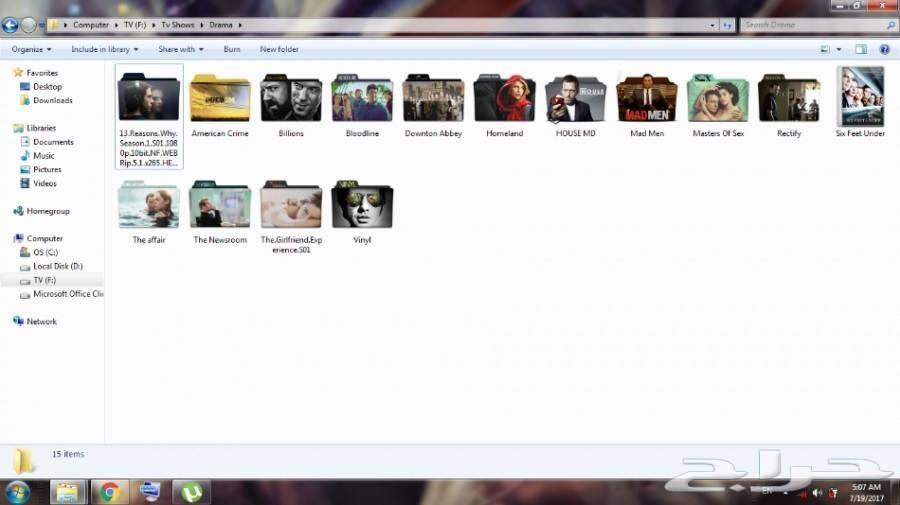Click the taskbar icon after Chrome

(150, 492)
